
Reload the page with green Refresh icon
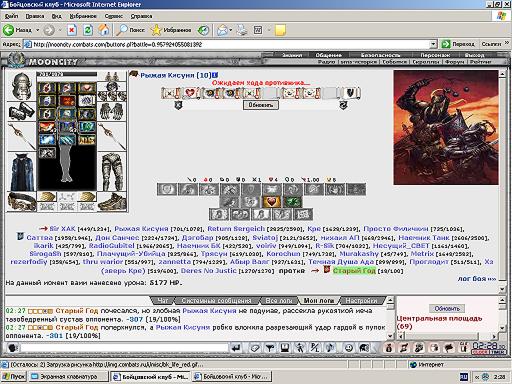pyautogui.click(x=88, y=30)
